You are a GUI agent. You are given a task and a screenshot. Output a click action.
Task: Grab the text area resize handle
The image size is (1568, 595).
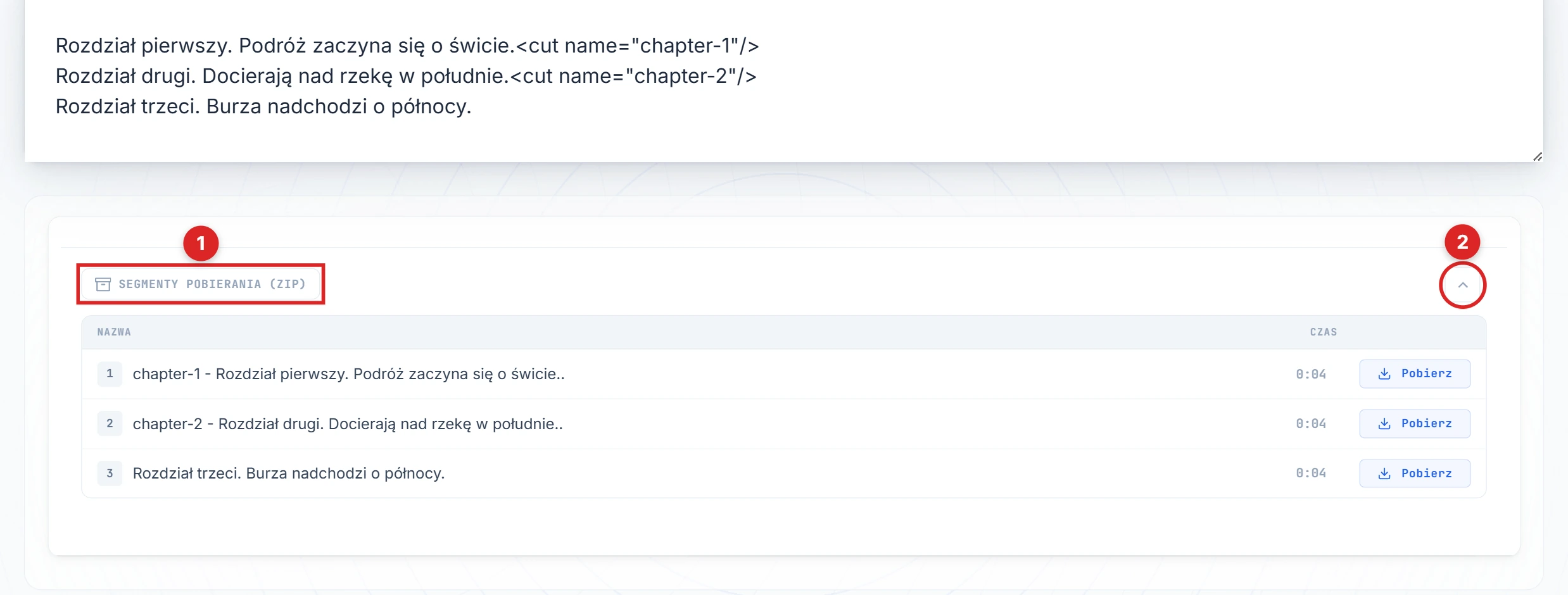pos(1537,156)
